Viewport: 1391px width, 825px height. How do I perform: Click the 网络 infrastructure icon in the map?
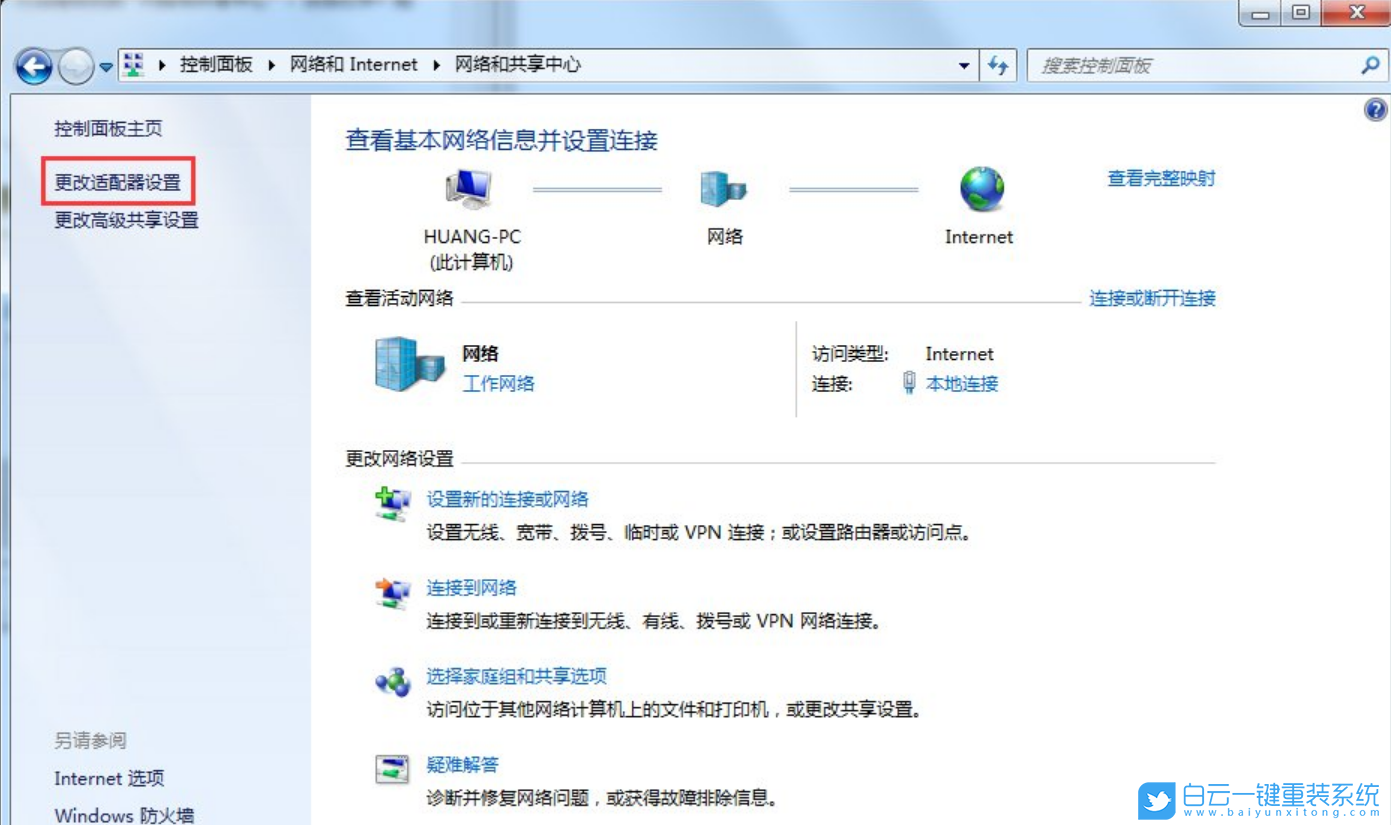722,190
